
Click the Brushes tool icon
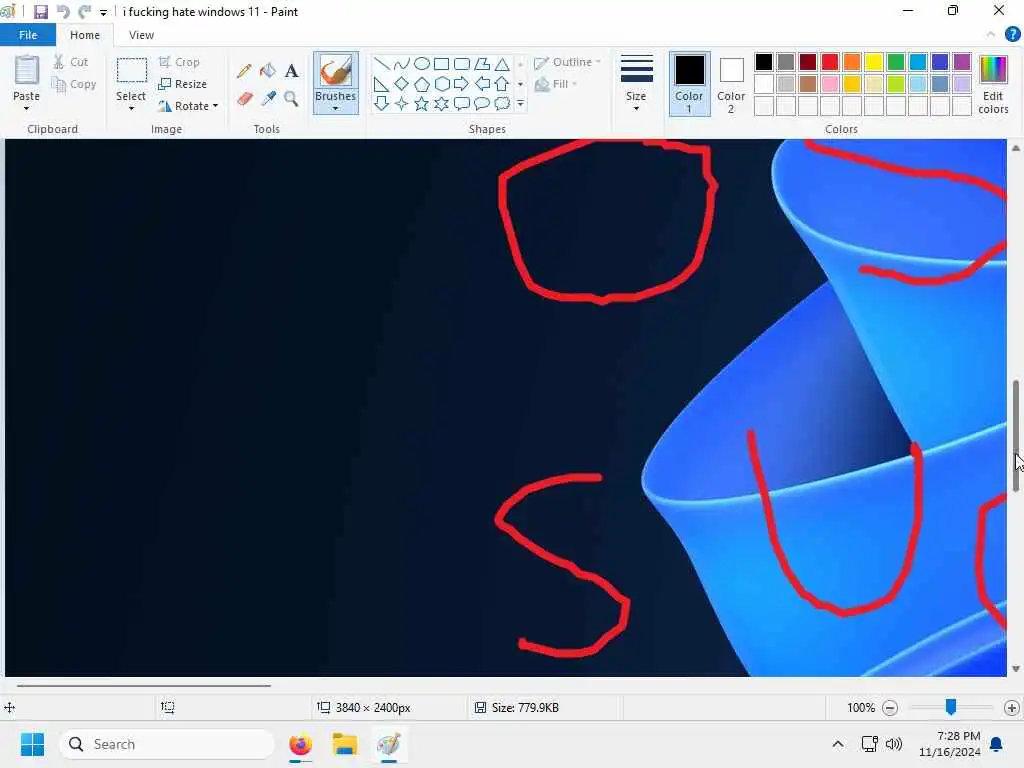click(x=336, y=71)
